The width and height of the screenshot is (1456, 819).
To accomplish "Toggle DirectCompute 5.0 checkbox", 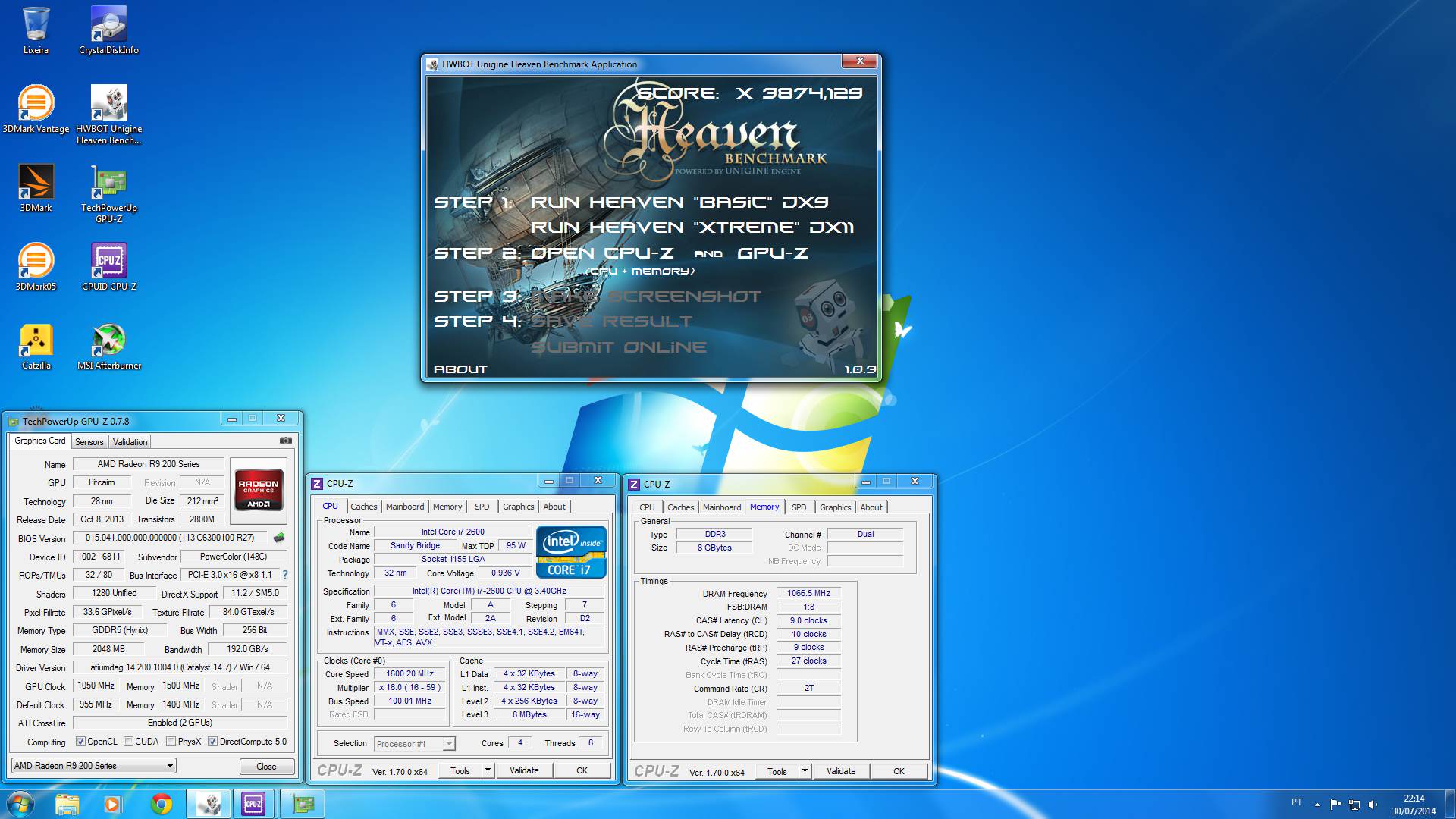I will (x=212, y=742).
